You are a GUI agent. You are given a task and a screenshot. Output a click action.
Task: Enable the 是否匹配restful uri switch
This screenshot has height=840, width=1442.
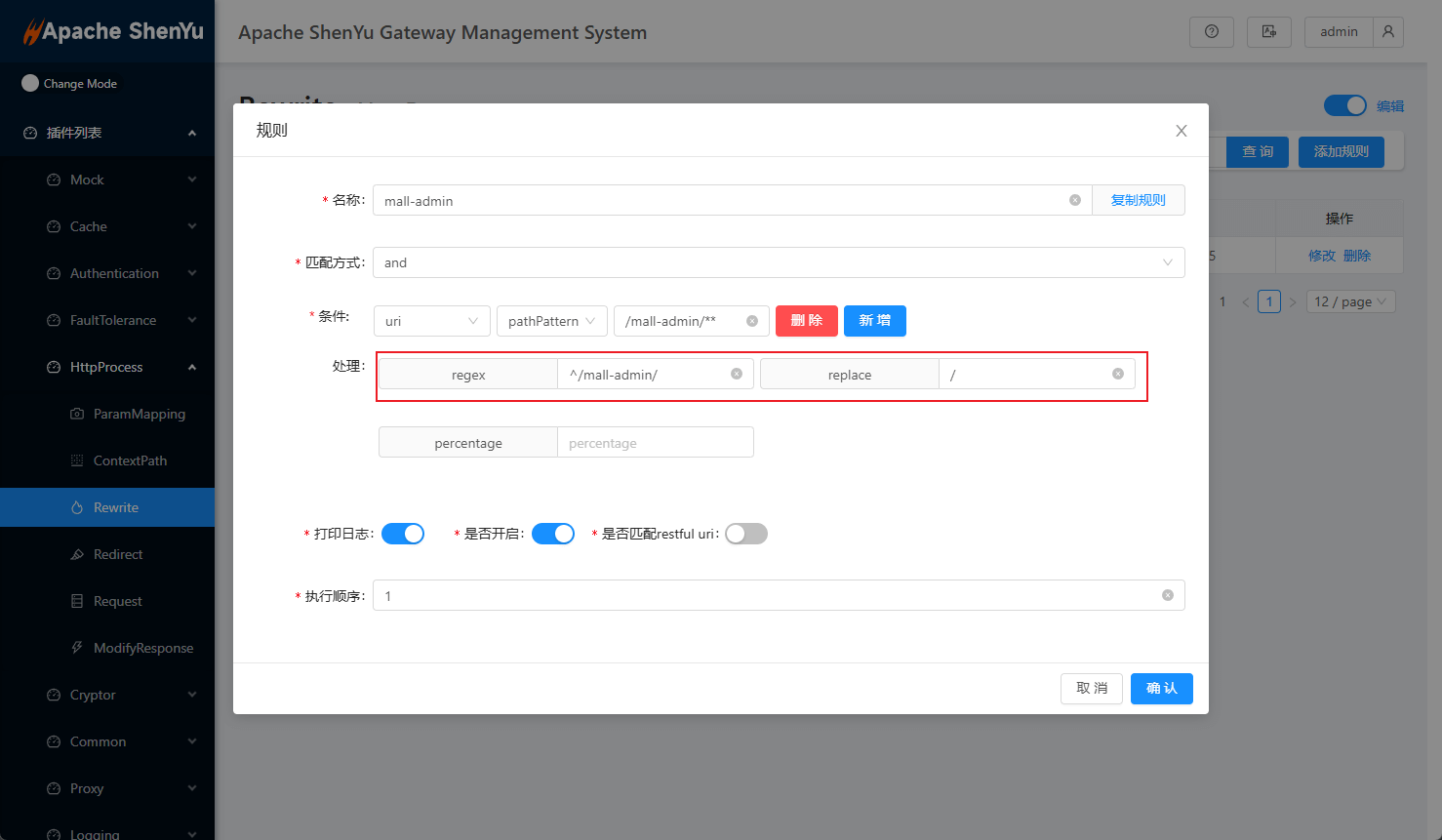click(x=746, y=534)
